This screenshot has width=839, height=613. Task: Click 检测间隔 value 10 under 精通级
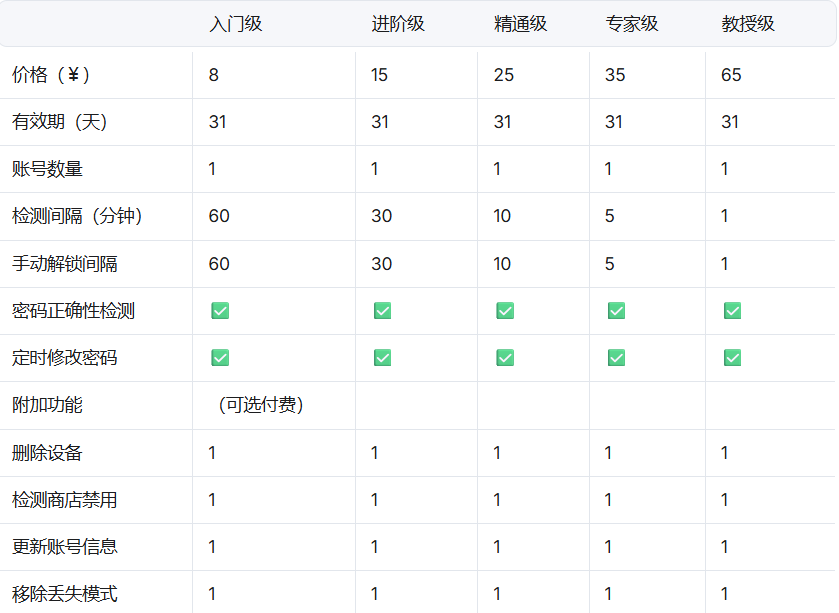coord(502,216)
